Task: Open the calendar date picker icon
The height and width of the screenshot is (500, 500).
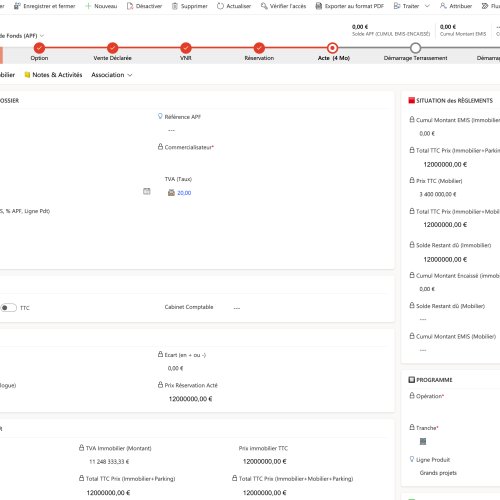Action: (147, 191)
